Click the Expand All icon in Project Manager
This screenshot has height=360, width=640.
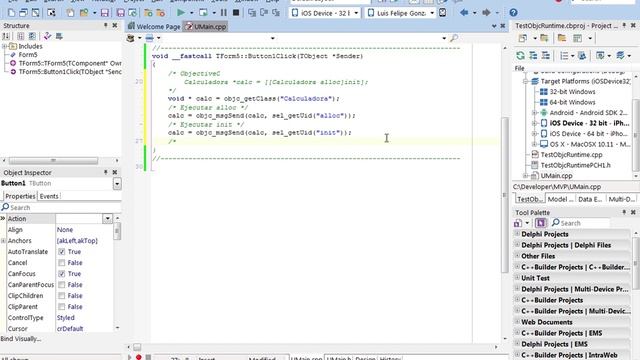click(533, 56)
